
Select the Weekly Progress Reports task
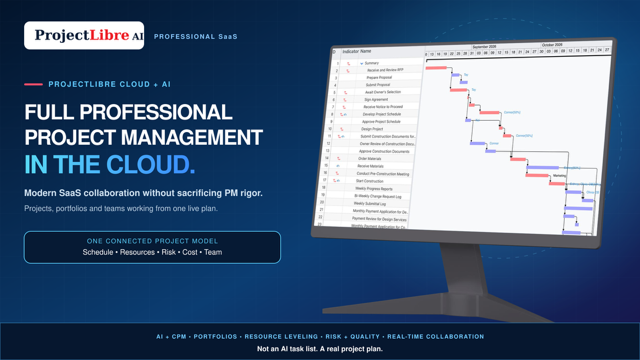[374, 189]
